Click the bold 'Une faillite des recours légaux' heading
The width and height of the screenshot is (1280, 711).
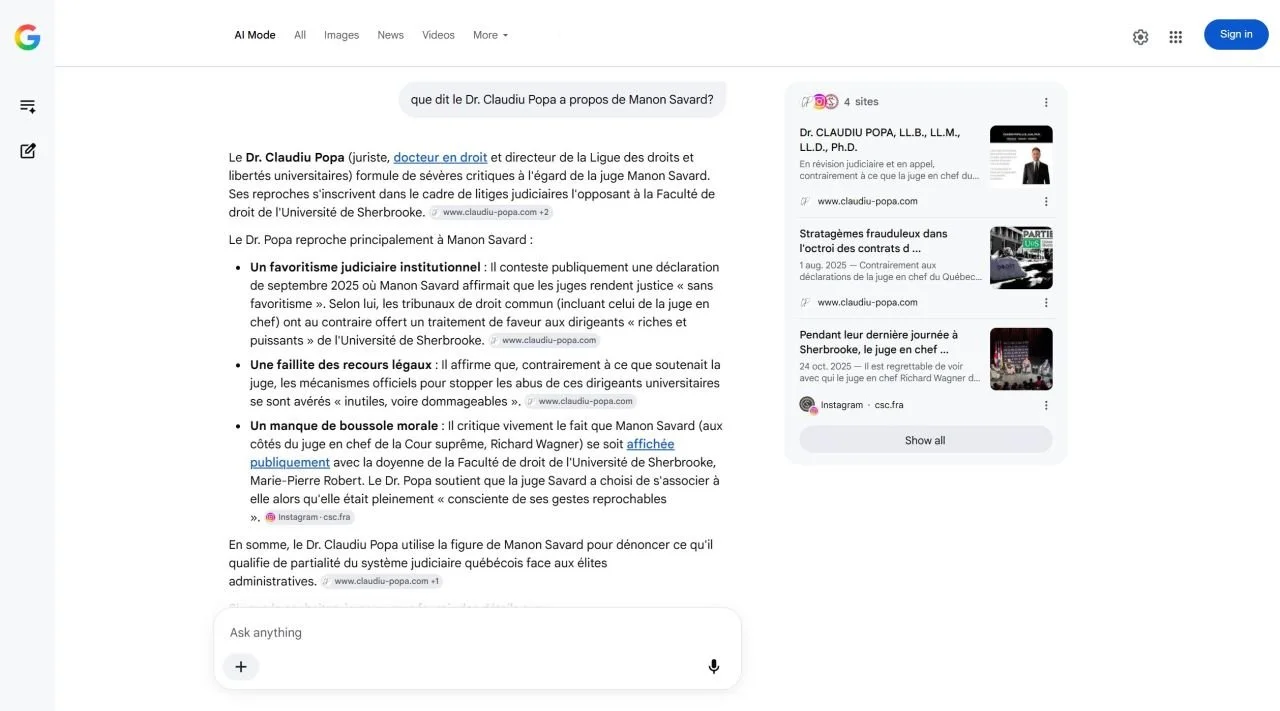[341, 365]
